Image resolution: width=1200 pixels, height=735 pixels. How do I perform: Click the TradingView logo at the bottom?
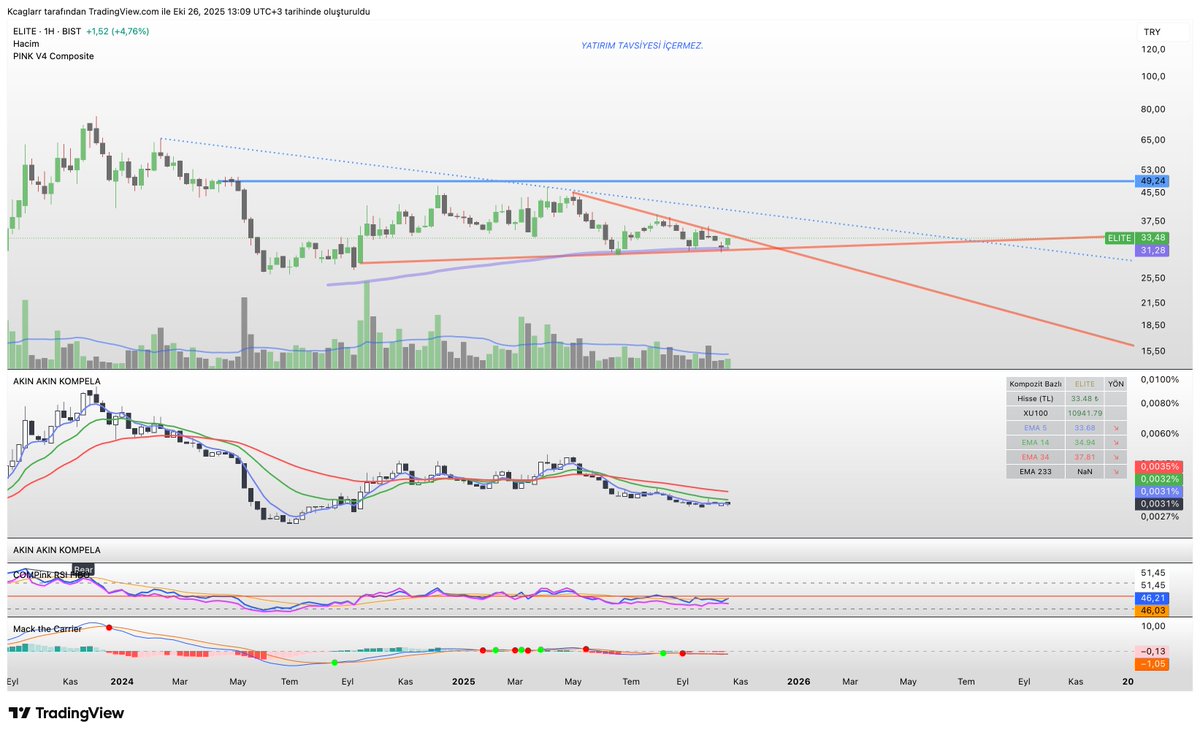tap(66, 713)
